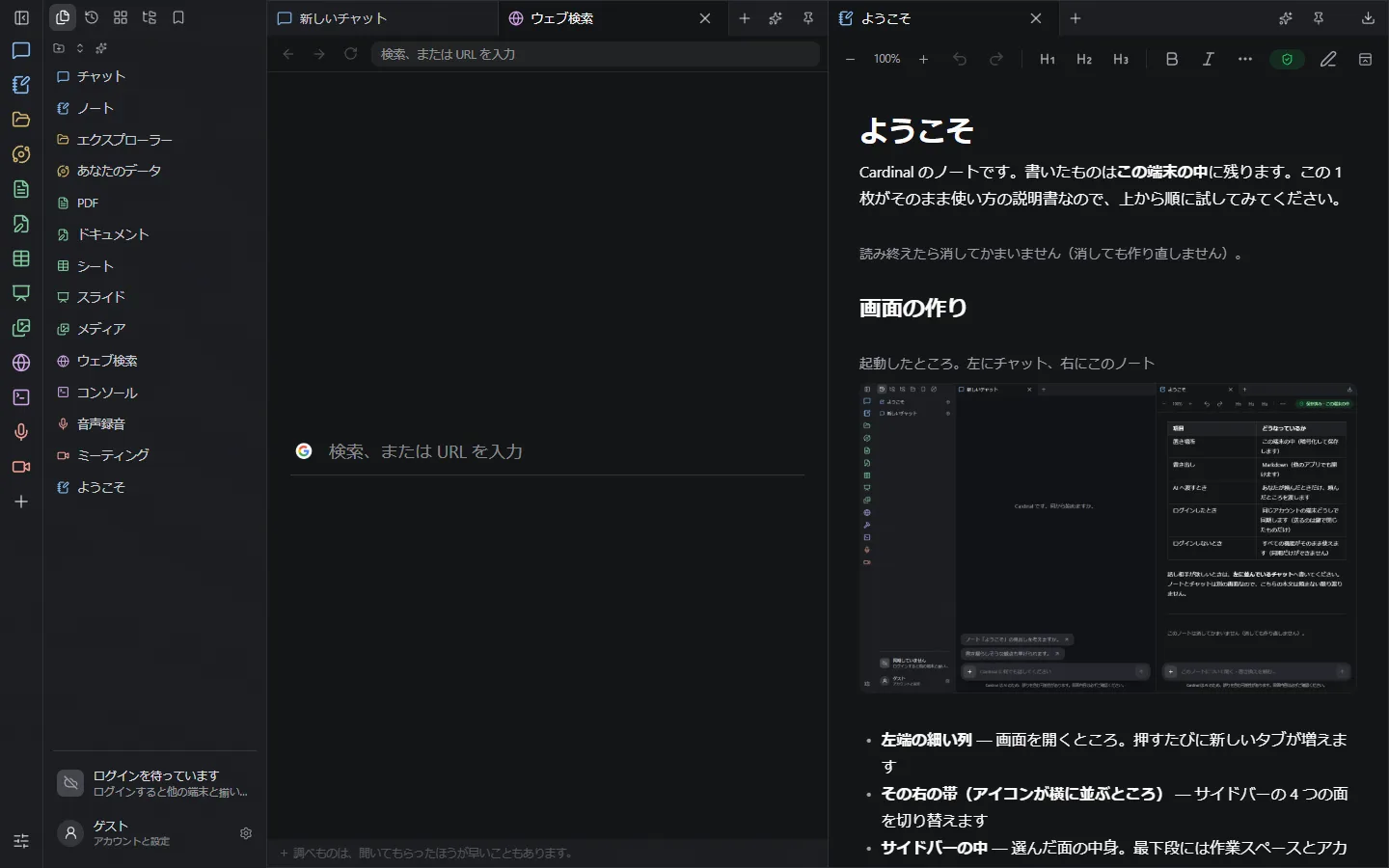This screenshot has width=1389, height=868.
Task: Switch to the 新しいチャット tab
Action: click(383, 18)
